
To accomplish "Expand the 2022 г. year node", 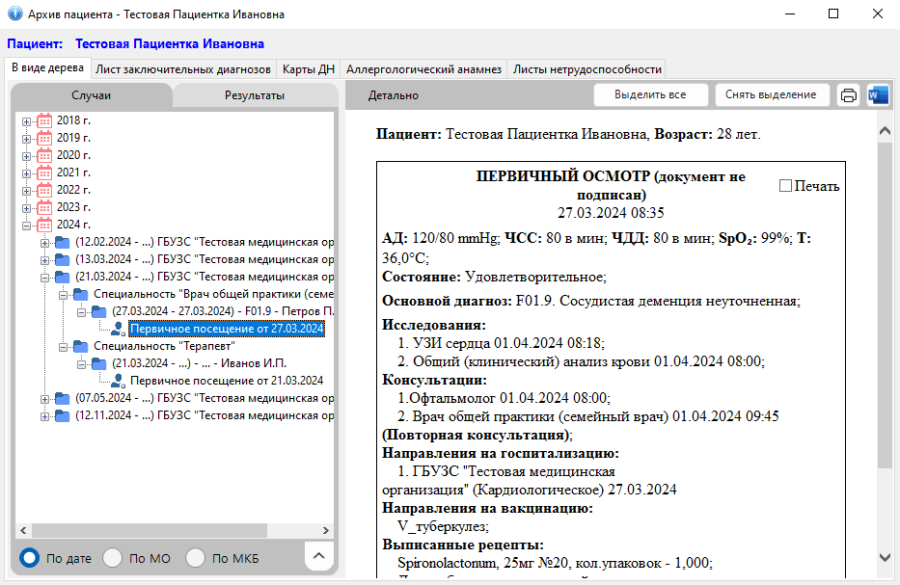I will [x=26, y=191].
